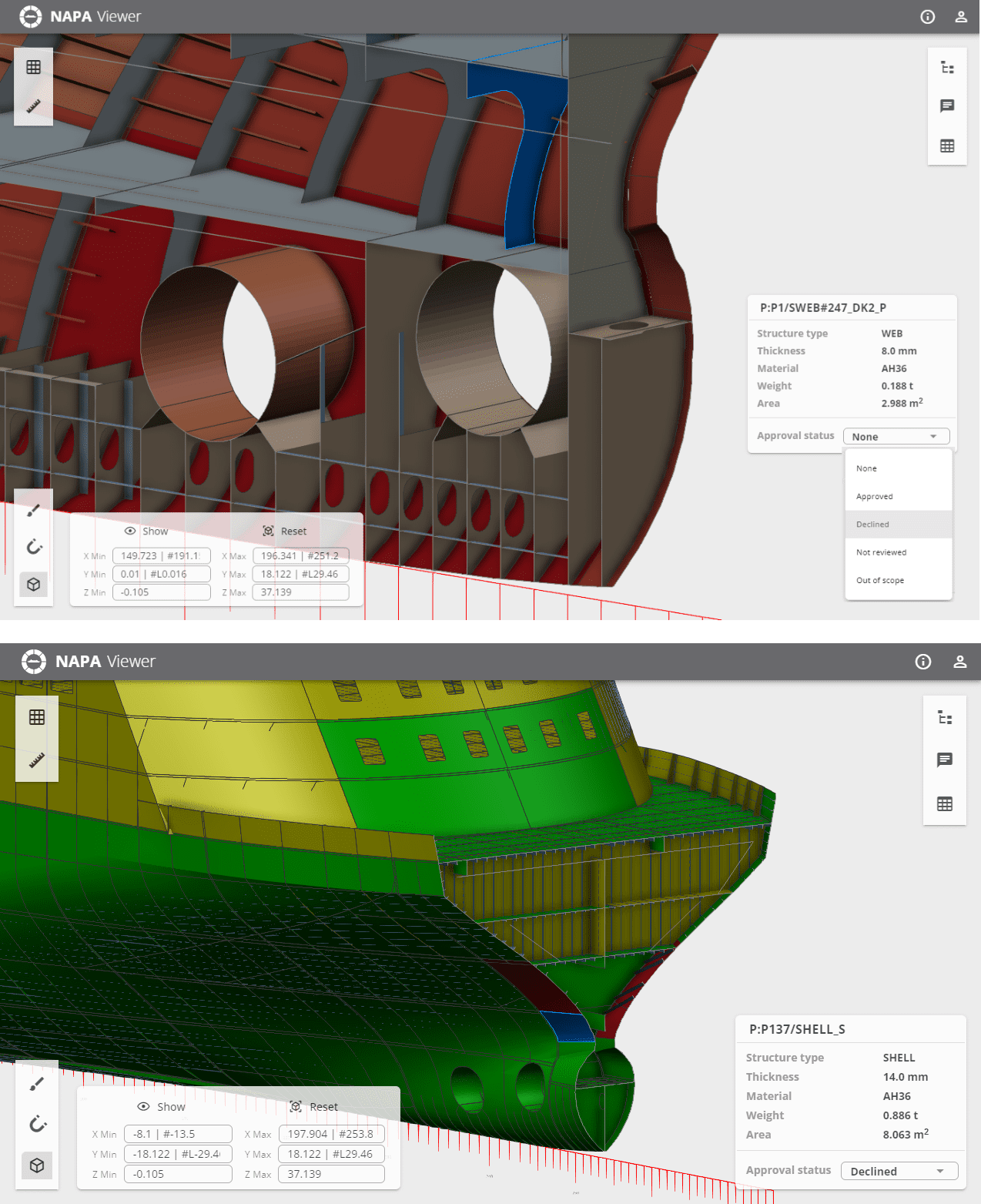Pick Out of scope from the status list
981x1204 pixels.
pos(880,581)
